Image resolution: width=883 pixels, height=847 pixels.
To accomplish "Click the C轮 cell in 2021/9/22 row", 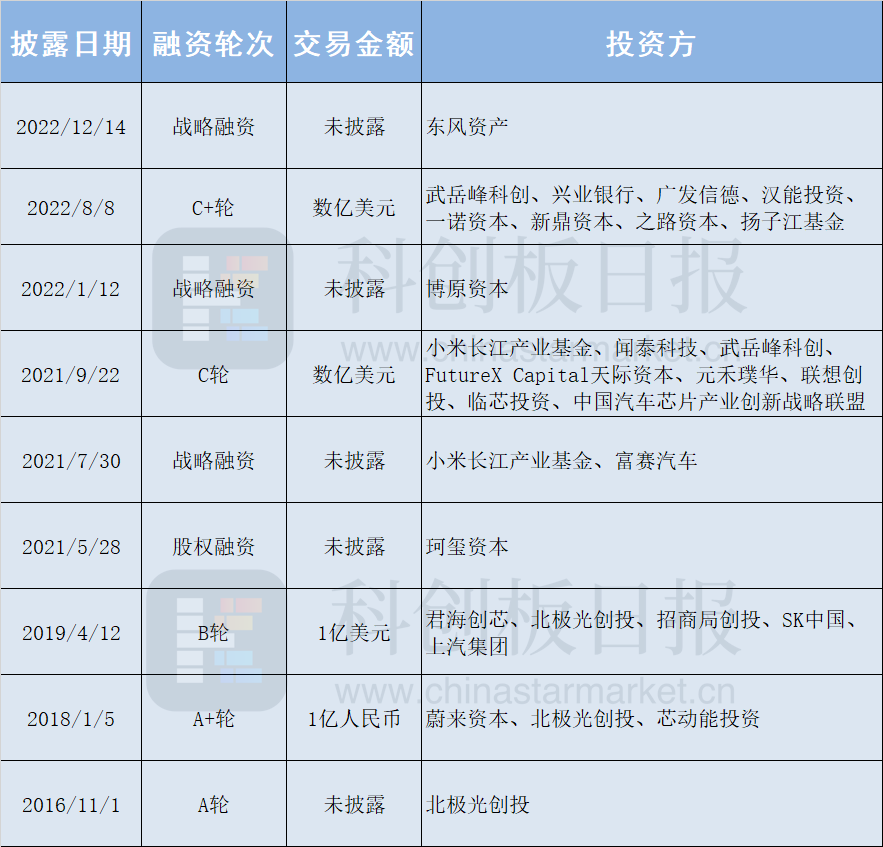I will [x=213, y=375].
